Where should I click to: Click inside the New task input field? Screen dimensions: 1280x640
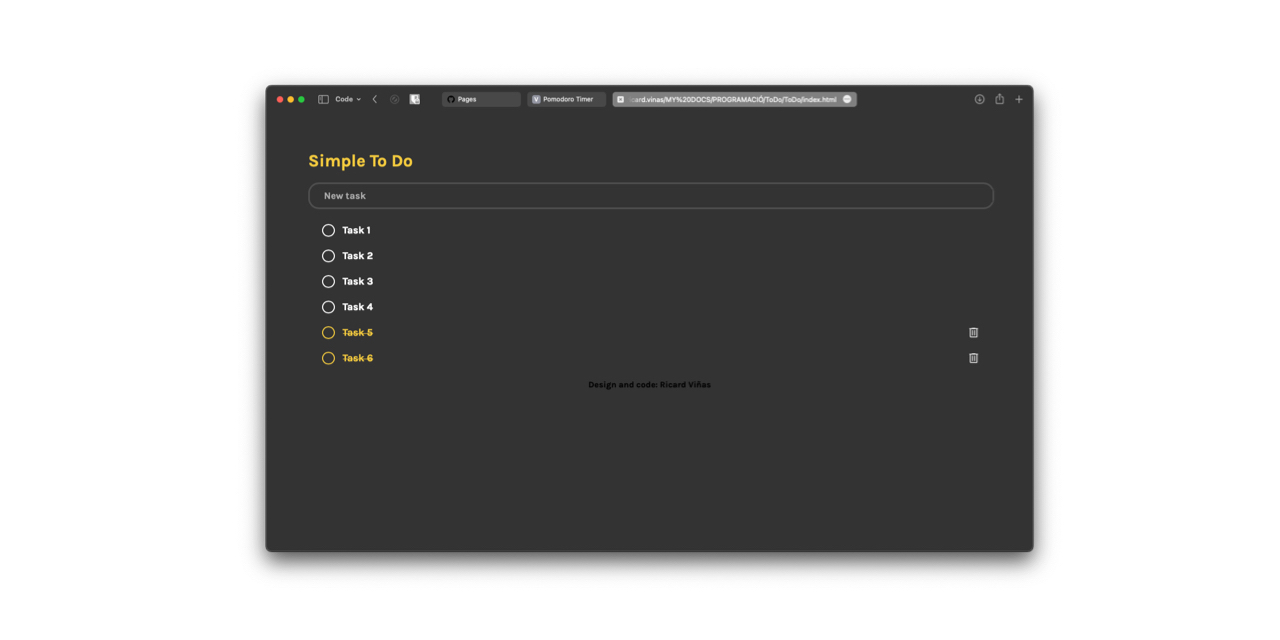click(650, 195)
